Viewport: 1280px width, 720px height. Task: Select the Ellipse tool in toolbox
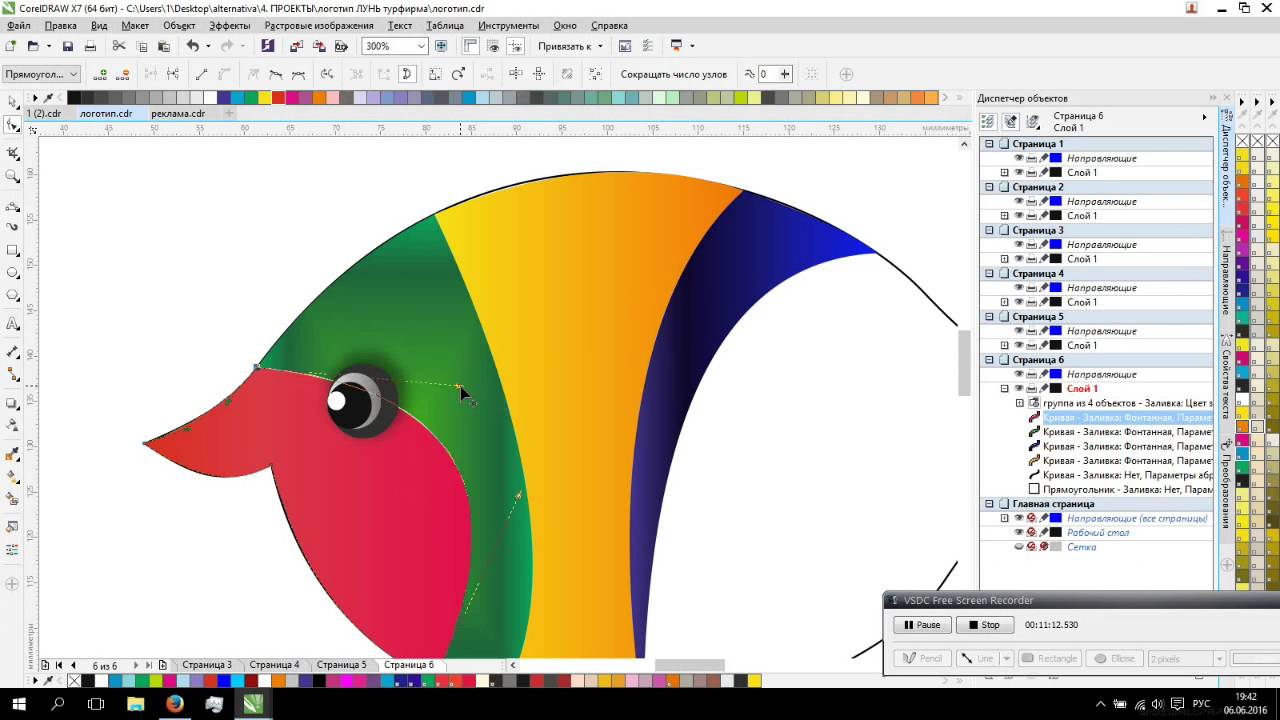12,273
